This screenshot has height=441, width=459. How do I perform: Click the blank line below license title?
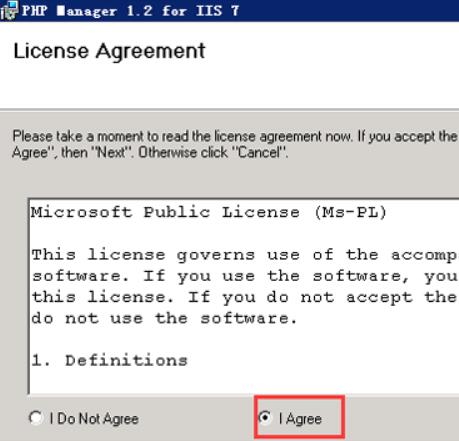click(244, 233)
